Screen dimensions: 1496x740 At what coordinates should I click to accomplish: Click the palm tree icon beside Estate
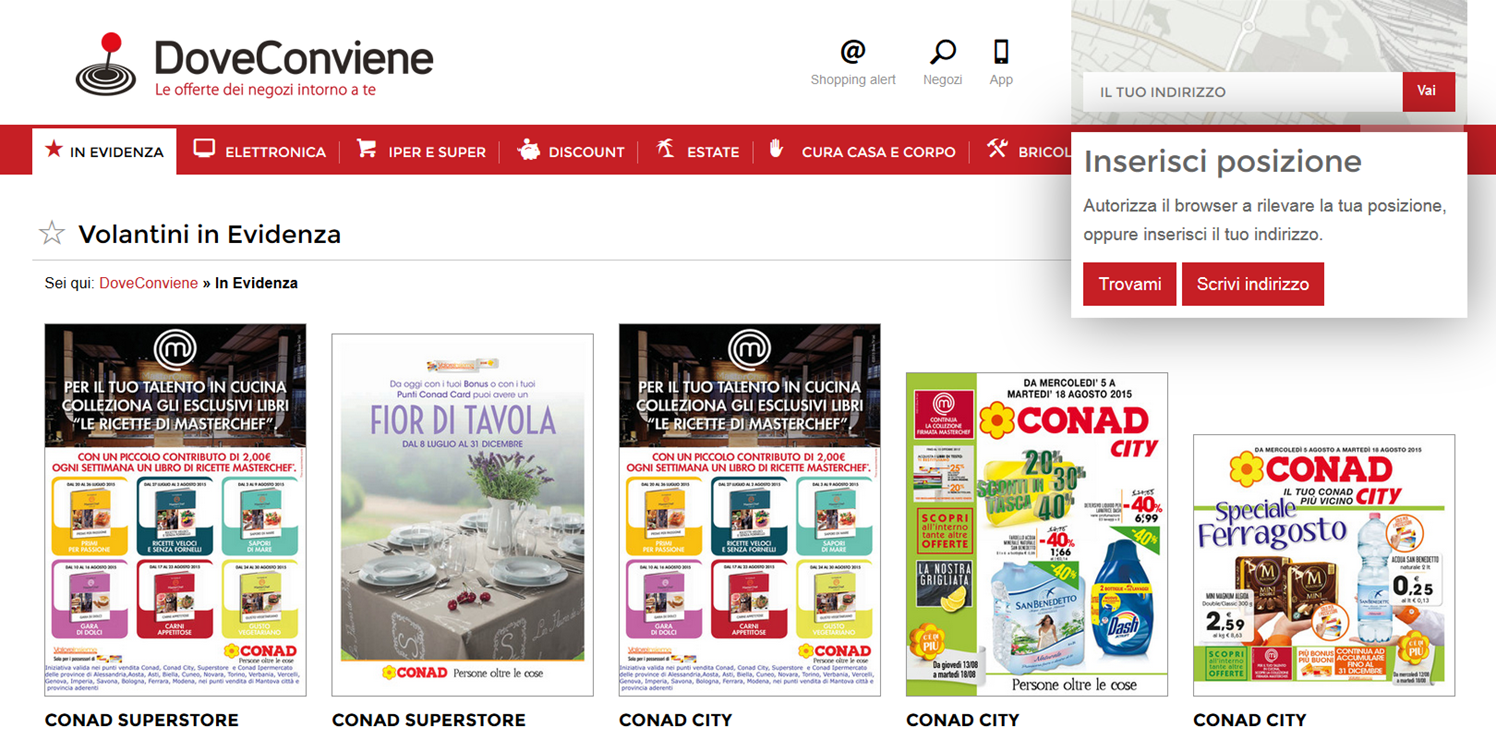click(x=665, y=149)
